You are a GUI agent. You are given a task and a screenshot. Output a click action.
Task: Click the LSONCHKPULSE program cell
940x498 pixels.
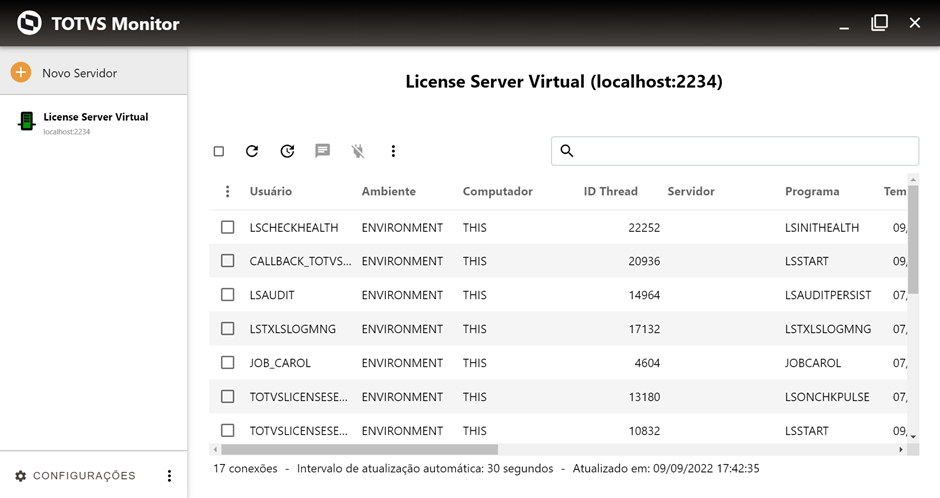[827, 397]
